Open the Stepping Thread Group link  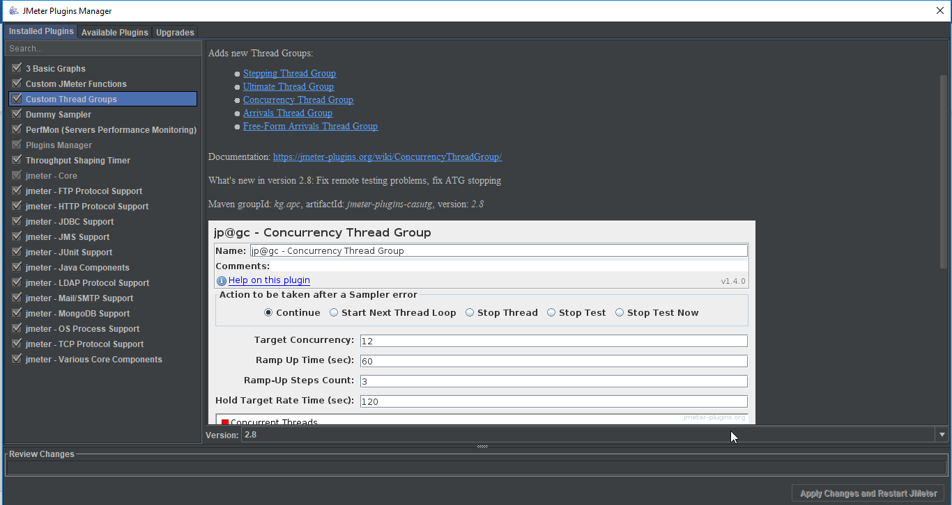pos(290,73)
